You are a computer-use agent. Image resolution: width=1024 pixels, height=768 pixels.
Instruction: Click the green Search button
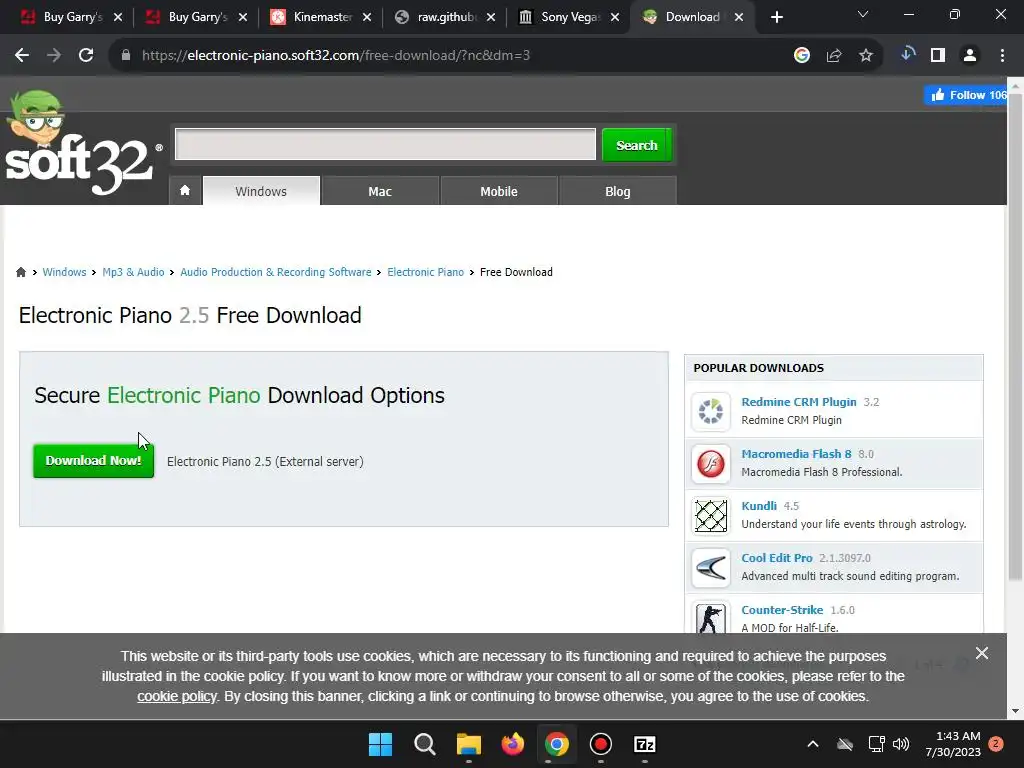[637, 145]
